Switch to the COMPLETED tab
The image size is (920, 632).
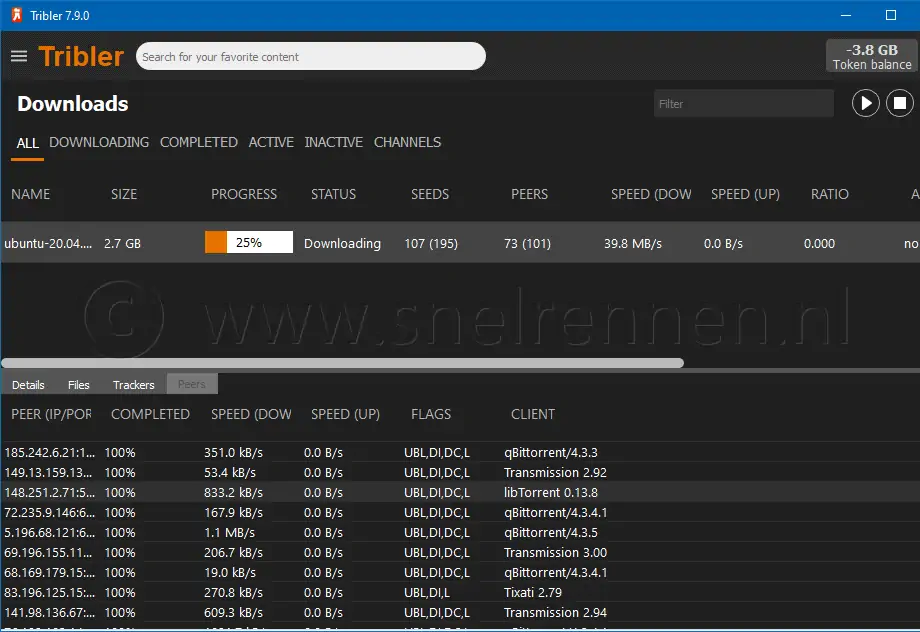click(x=198, y=143)
